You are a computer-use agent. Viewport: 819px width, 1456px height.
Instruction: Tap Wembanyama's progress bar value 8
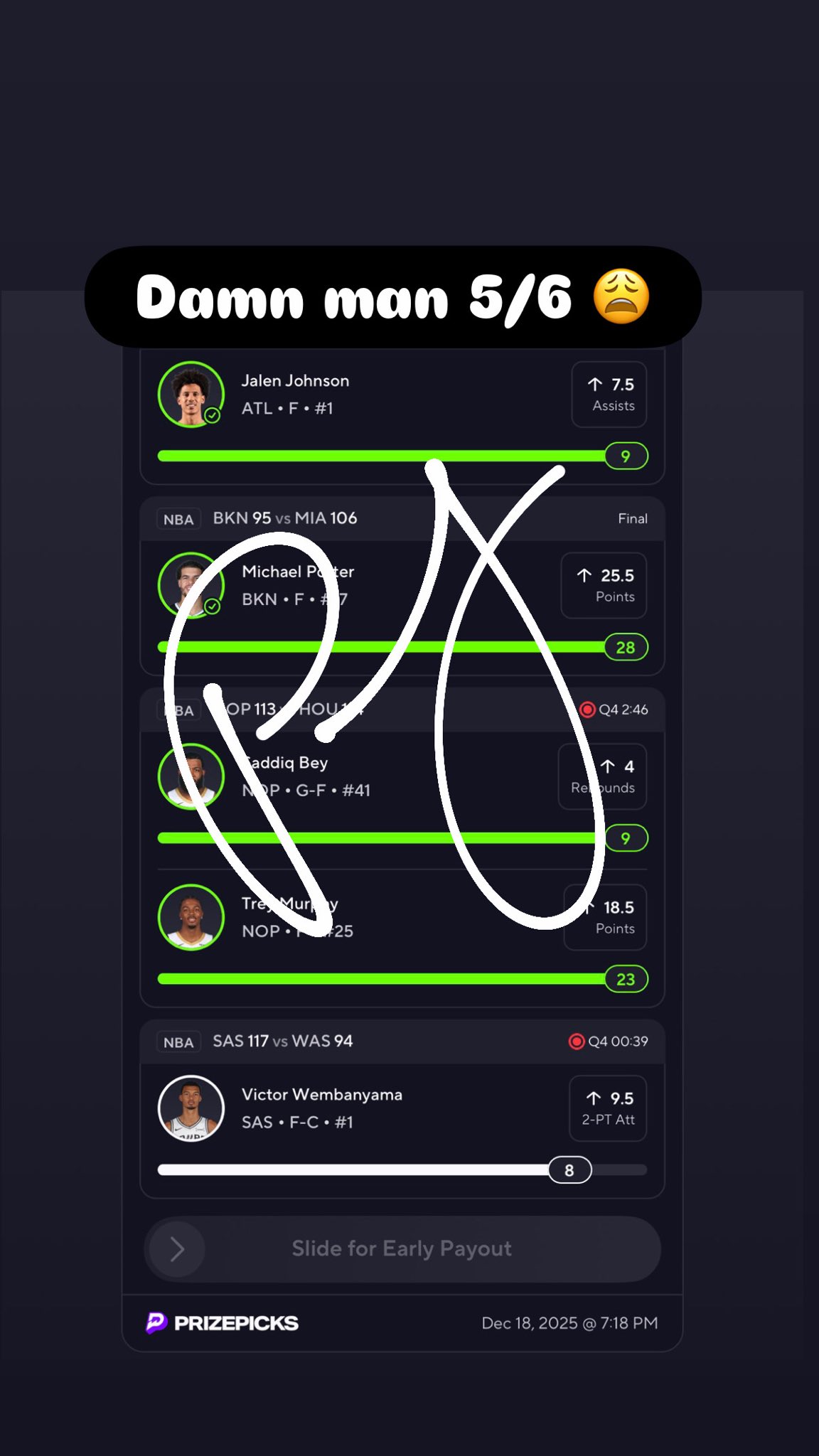569,1170
